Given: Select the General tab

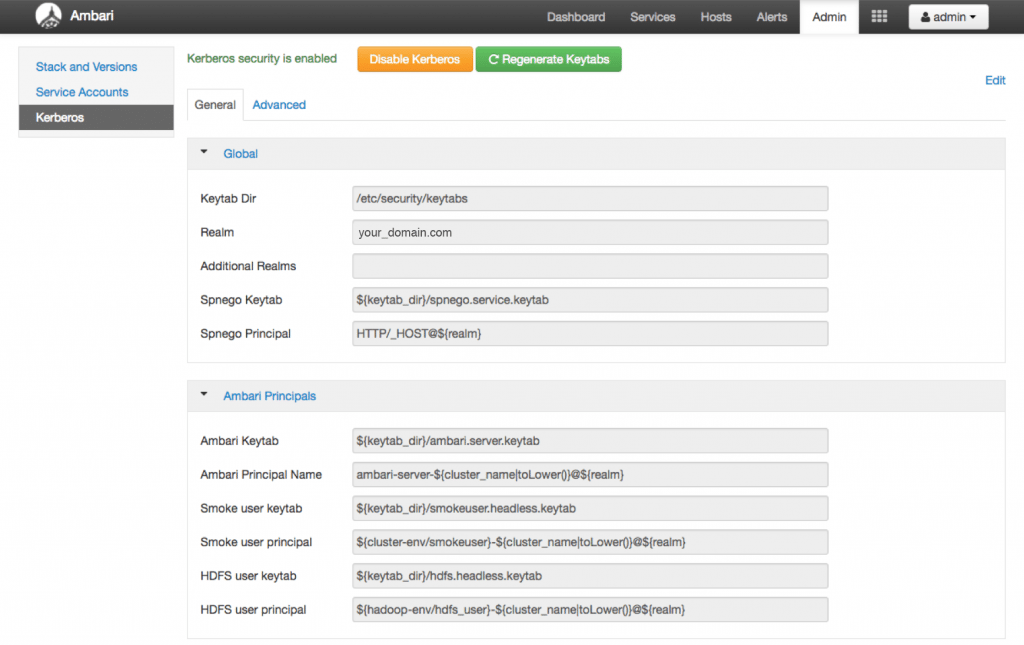Looking at the screenshot, I should [215, 103].
